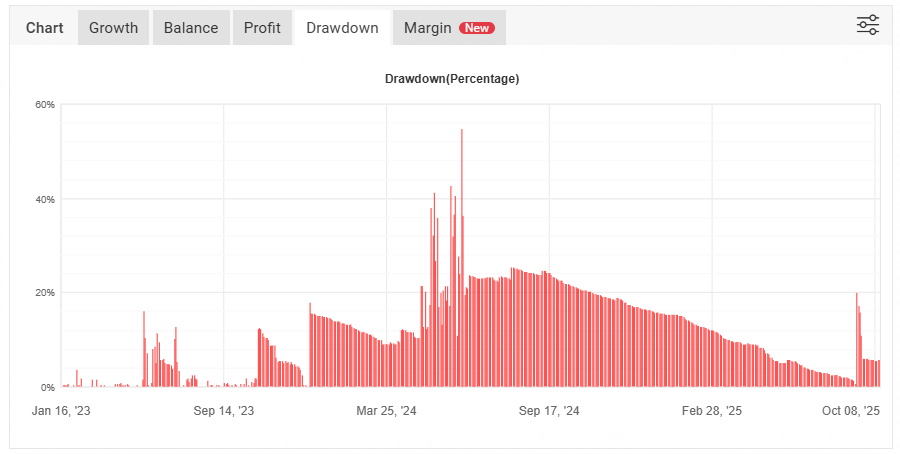This screenshot has width=900, height=454.
Task: Select the Drawdown tab
Action: [x=342, y=28]
